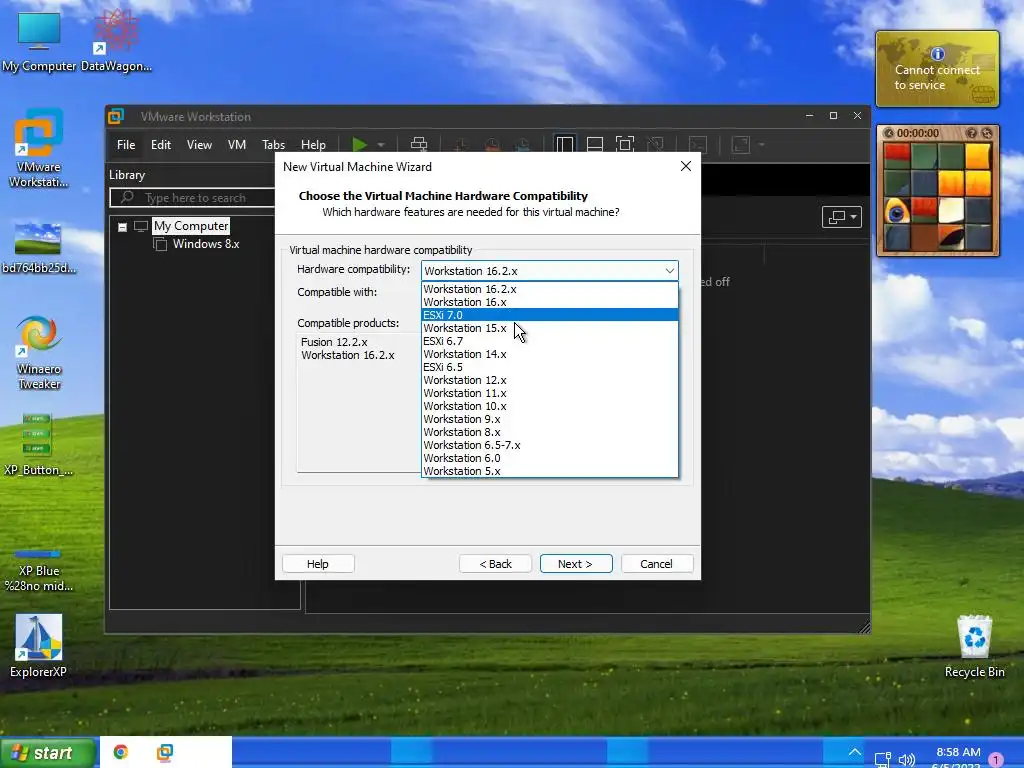
Task: Click the VMware Workstation taskbar button
Action: coord(165,752)
